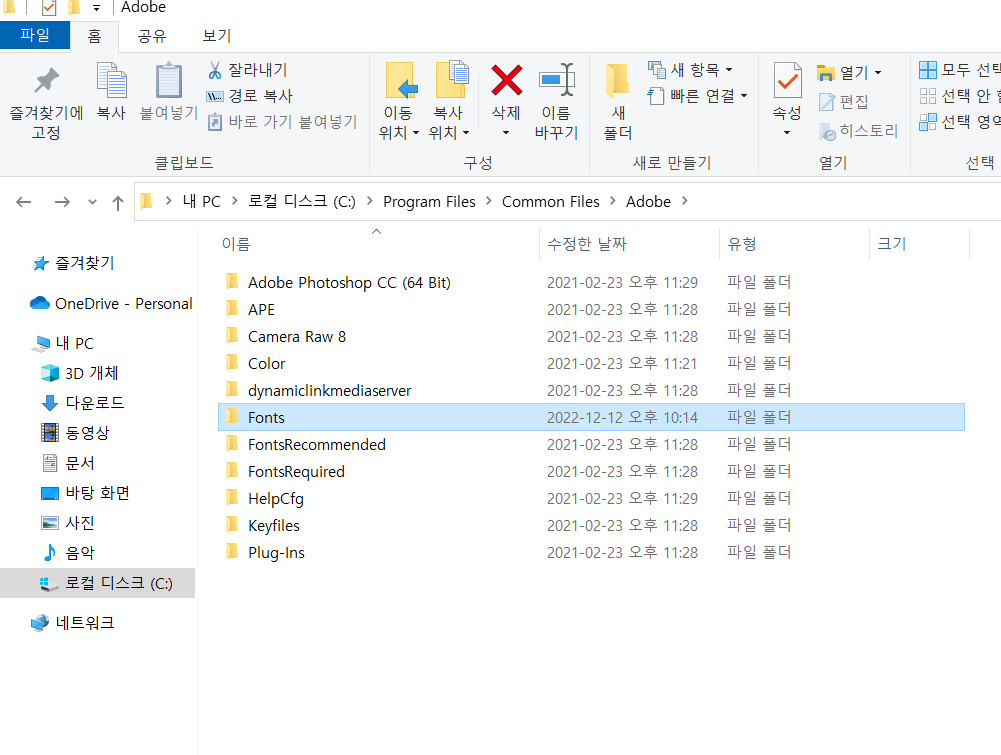Open the Delete (삭제) dropdown arrow

click(506, 133)
